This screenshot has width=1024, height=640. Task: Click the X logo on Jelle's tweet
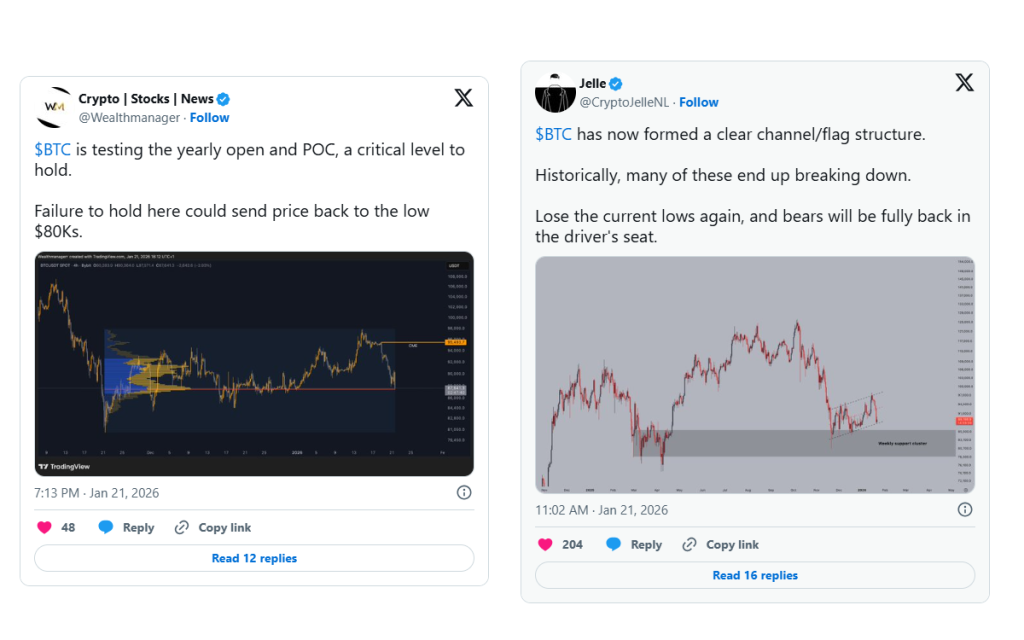[x=965, y=82]
